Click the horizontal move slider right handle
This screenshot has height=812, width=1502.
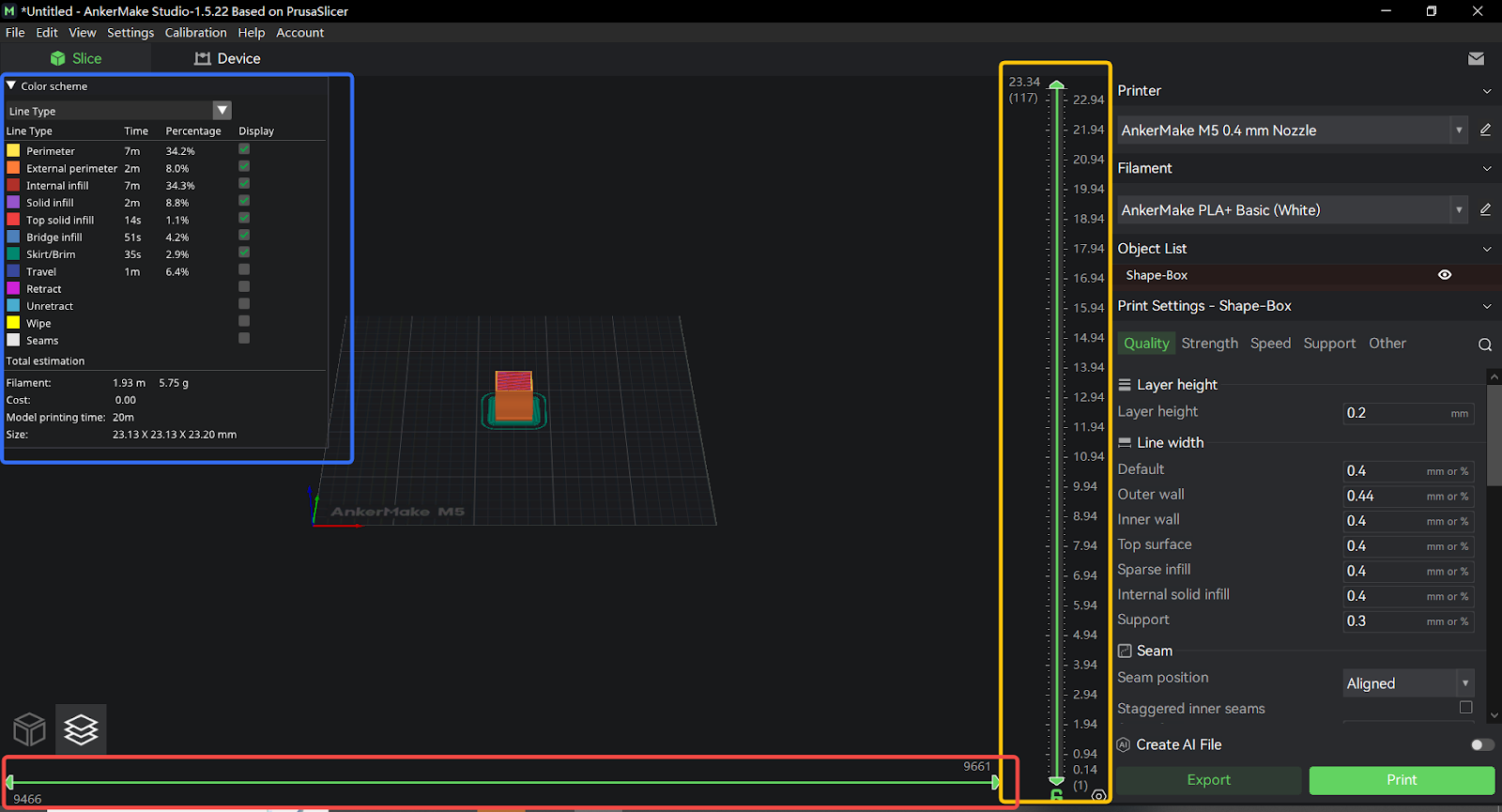(x=996, y=782)
